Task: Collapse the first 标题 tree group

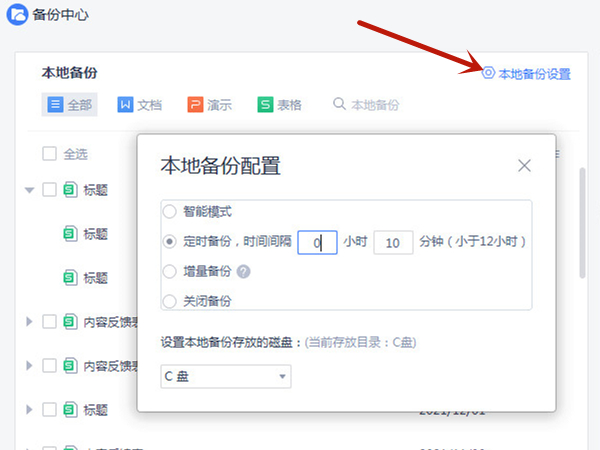Action: coord(29,189)
